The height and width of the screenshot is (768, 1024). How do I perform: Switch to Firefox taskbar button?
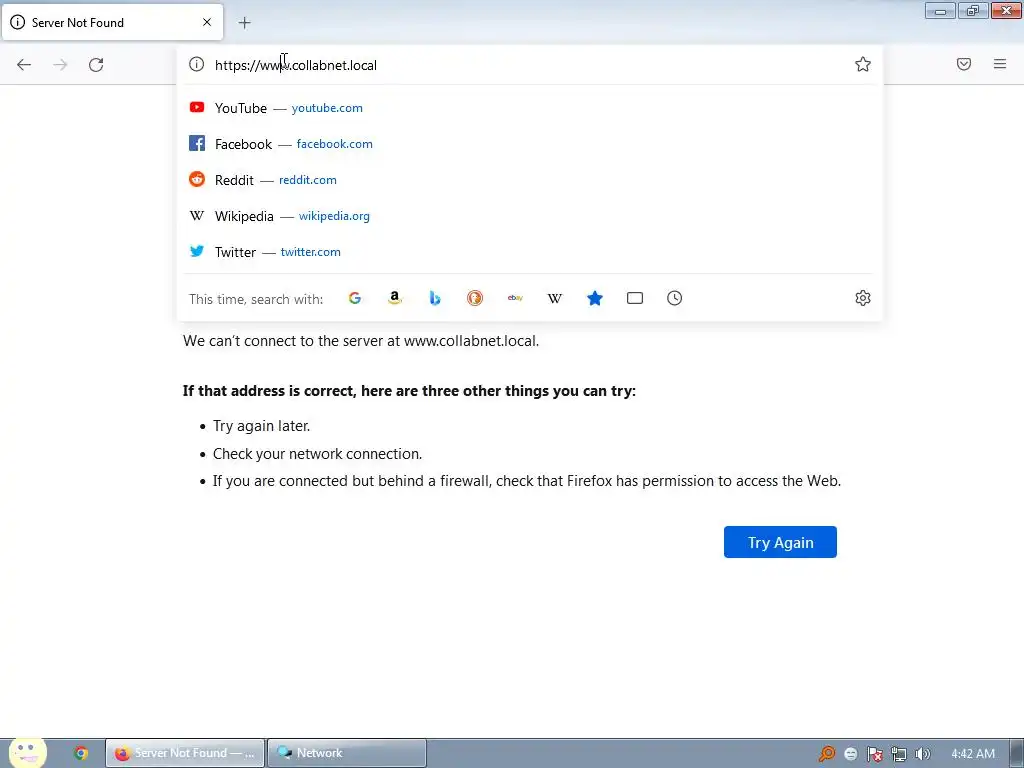click(185, 753)
